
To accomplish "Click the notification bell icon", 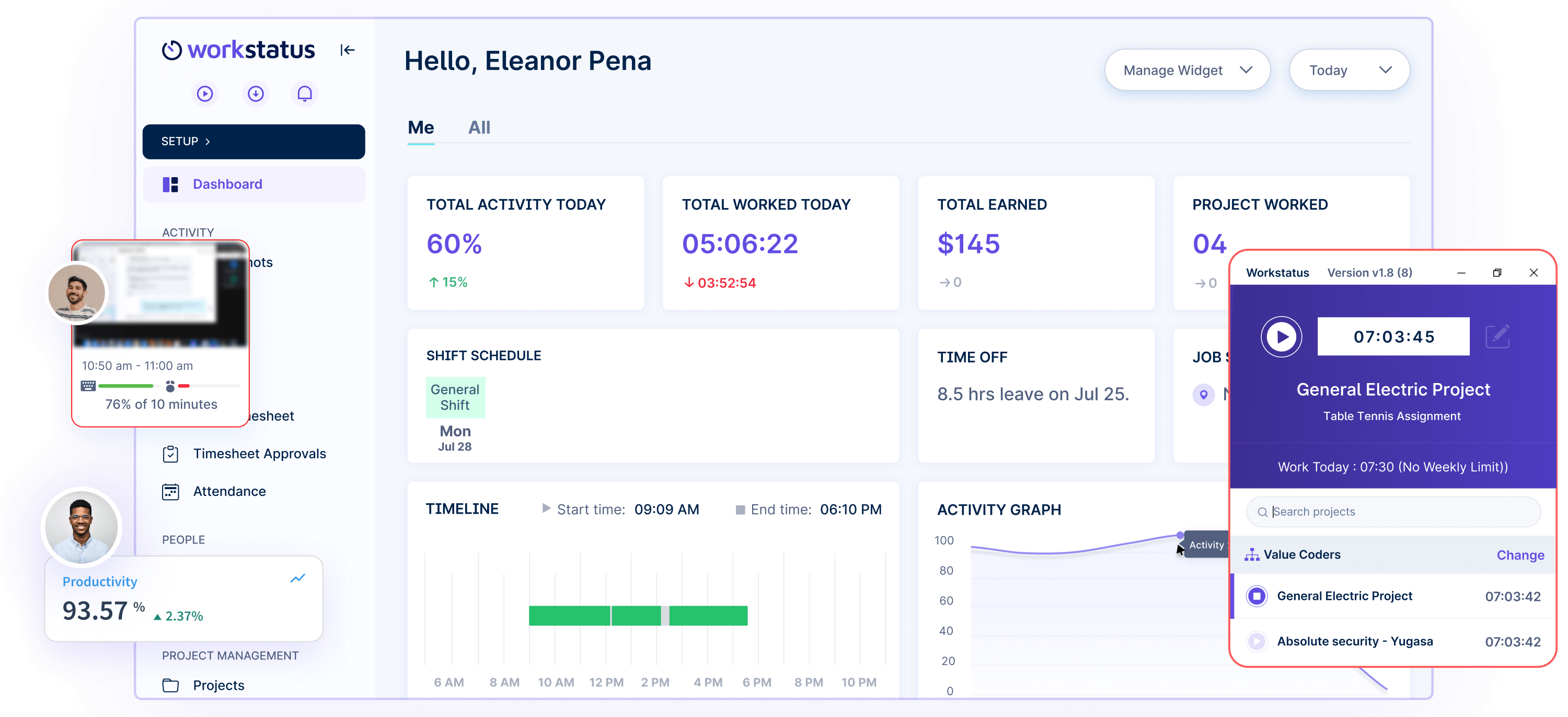I will click(x=304, y=94).
